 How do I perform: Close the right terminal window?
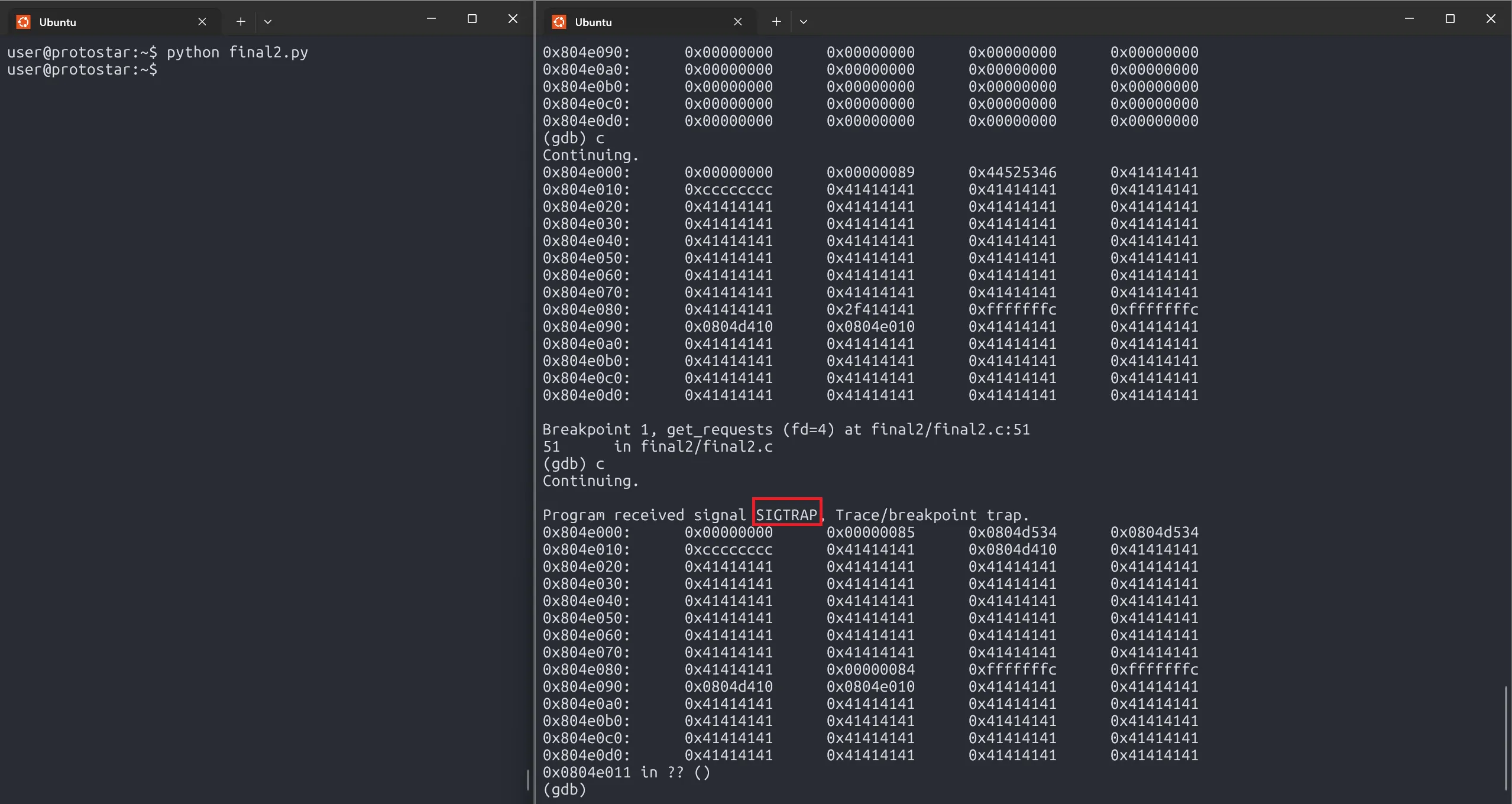(1491, 19)
